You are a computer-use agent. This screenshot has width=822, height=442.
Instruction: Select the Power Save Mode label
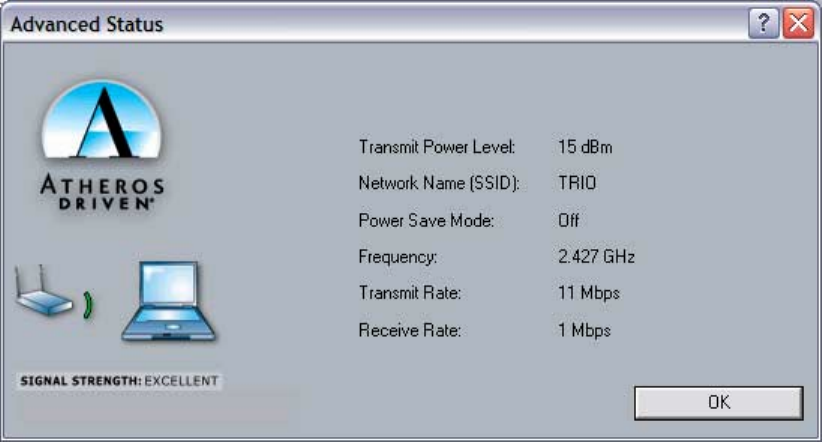[x=426, y=220]
